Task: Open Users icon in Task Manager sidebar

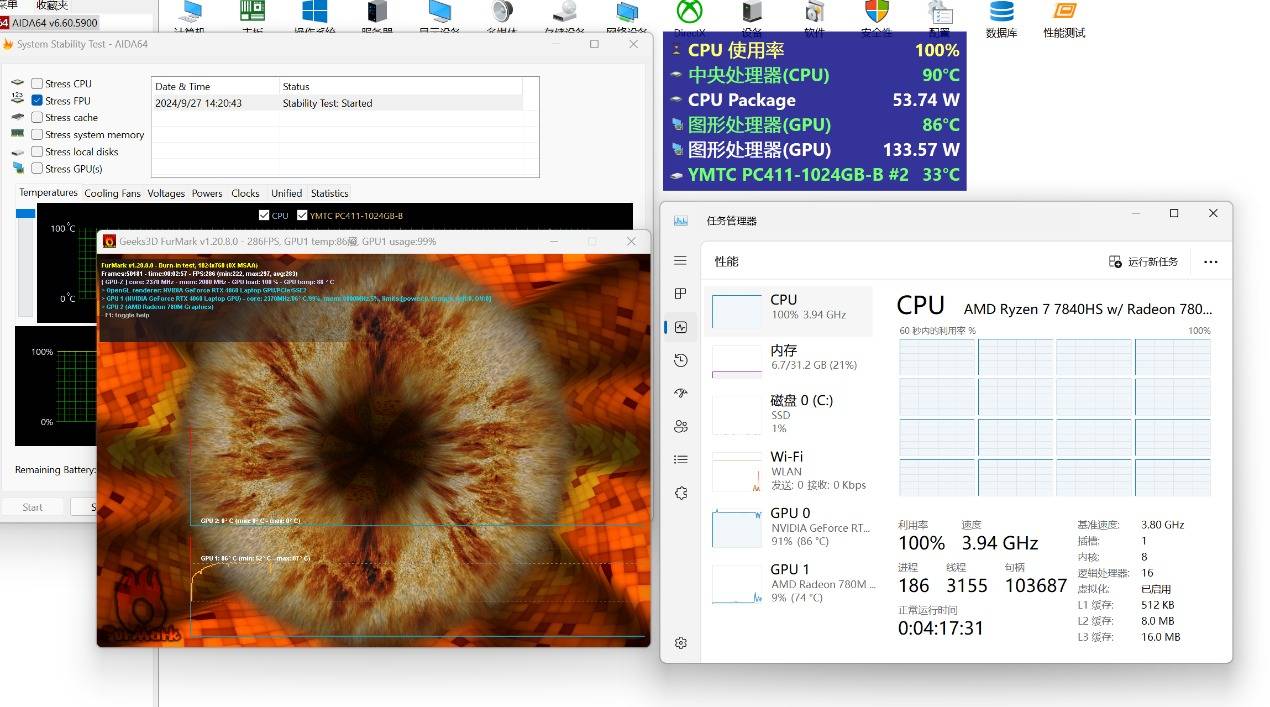Action: pyautogui.click(x=681, y=426)
